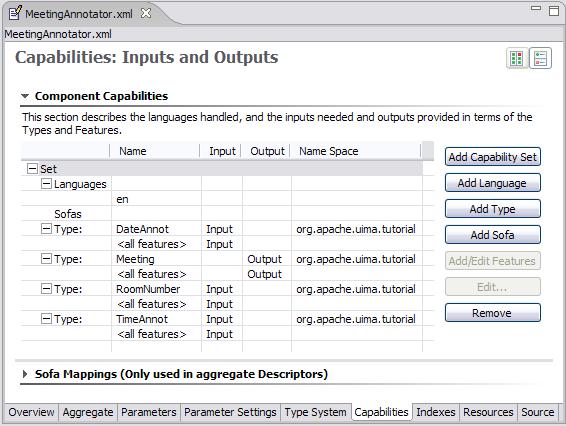The image size is (566, 426).
Task: Collapse the Set tree node
Action: tap(32, 168)
